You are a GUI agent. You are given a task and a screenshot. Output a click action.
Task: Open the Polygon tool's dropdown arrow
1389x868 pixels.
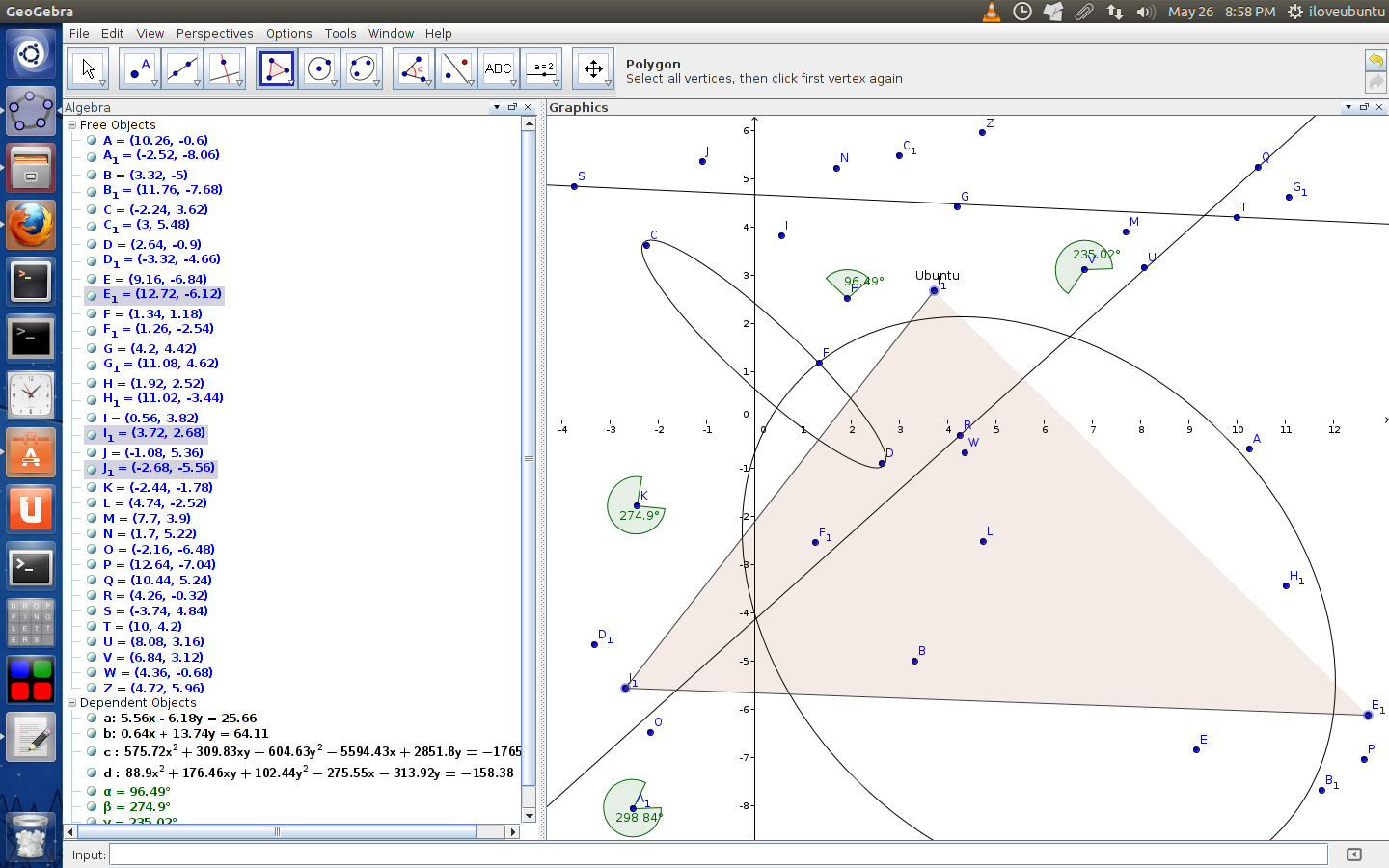[291, 84]
